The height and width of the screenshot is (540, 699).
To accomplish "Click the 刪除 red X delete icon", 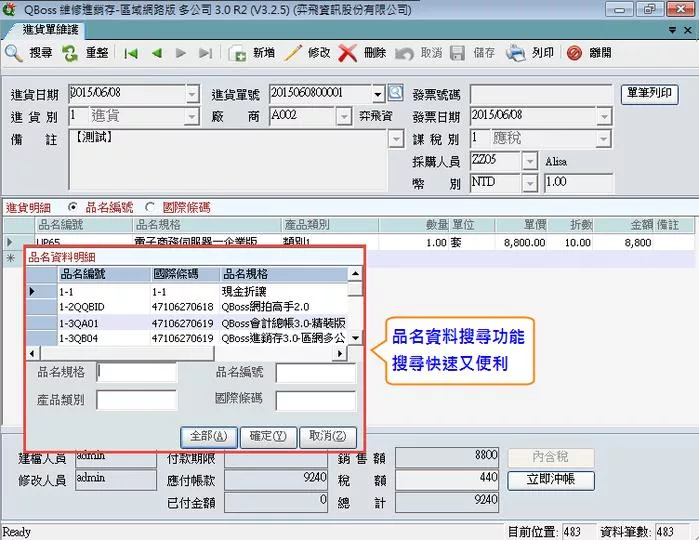I will 348,53.
